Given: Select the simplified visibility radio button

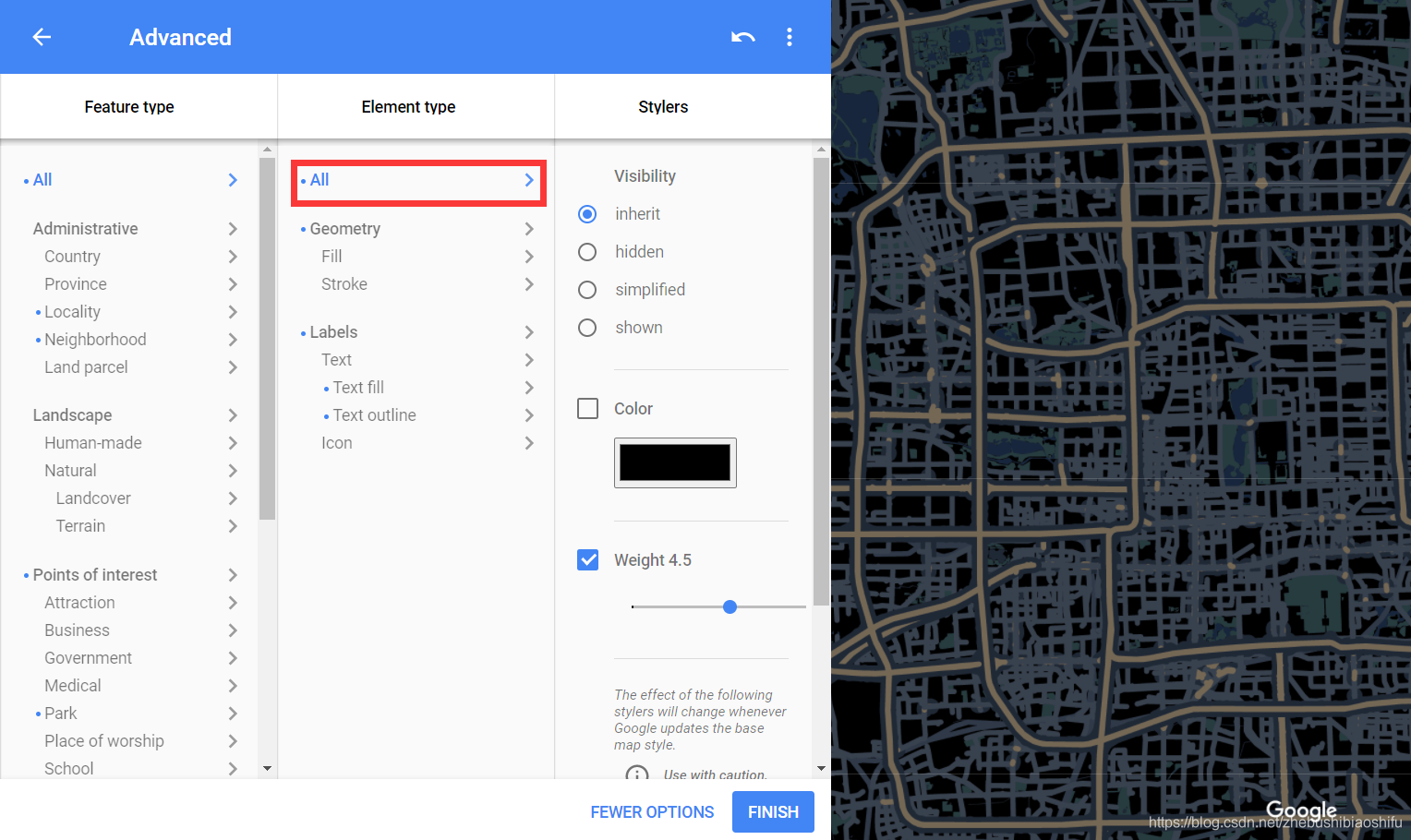Looking at the screenshot, I should pos(587,290).
